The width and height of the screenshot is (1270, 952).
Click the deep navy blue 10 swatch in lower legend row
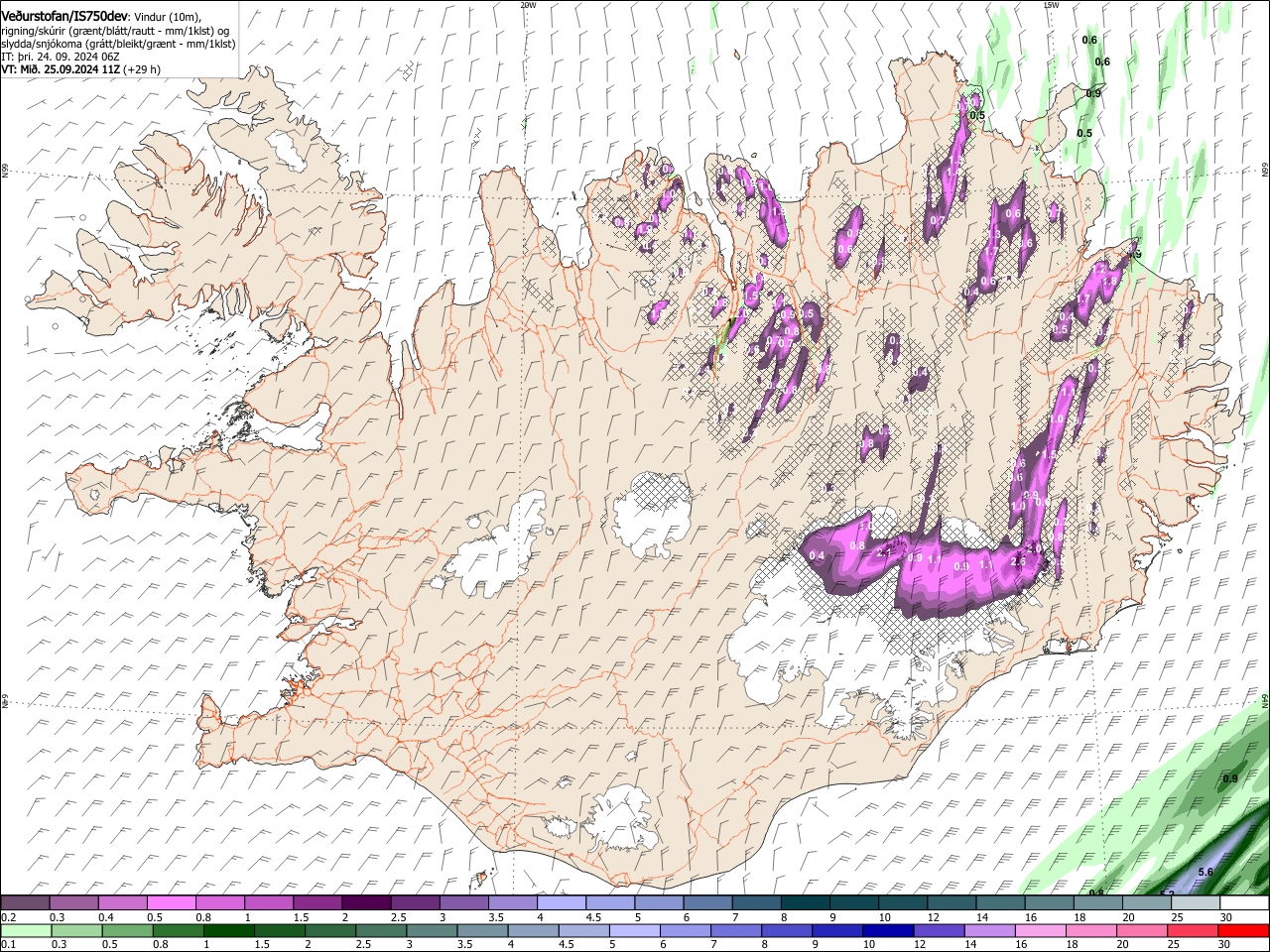click(887, 931)
